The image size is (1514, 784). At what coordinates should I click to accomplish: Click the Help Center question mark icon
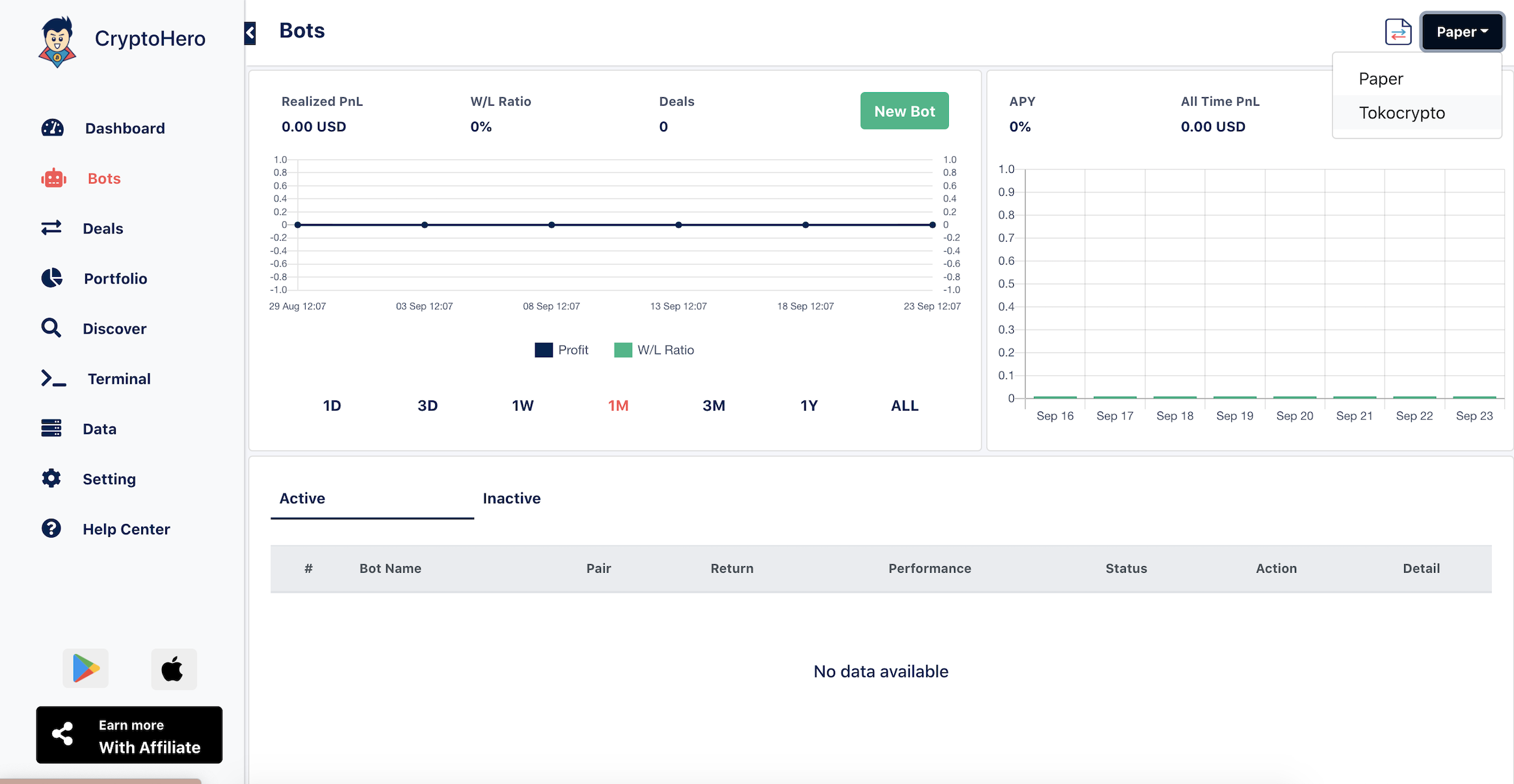coord(51,529)
